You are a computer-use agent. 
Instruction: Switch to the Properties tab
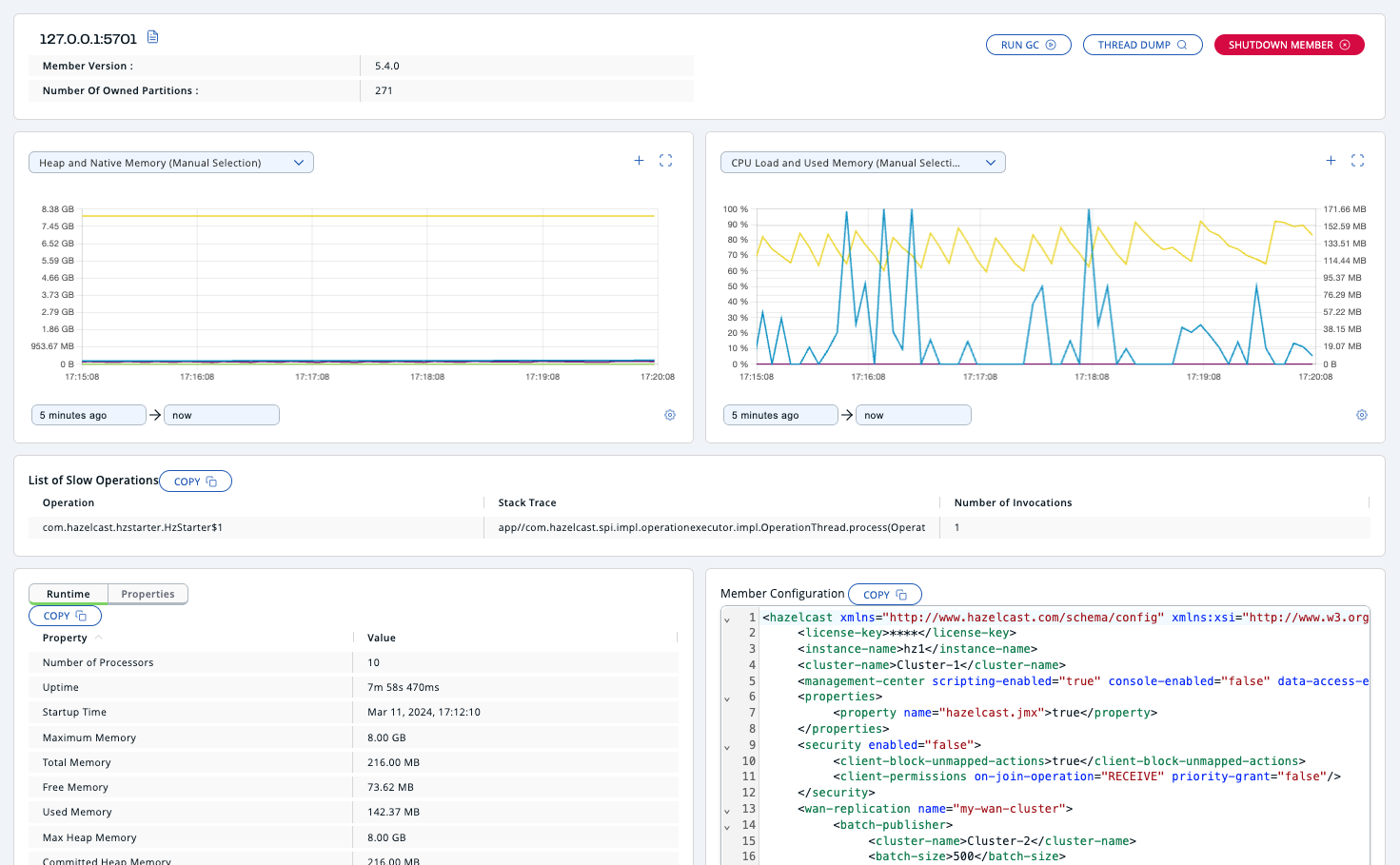[148, 594]
